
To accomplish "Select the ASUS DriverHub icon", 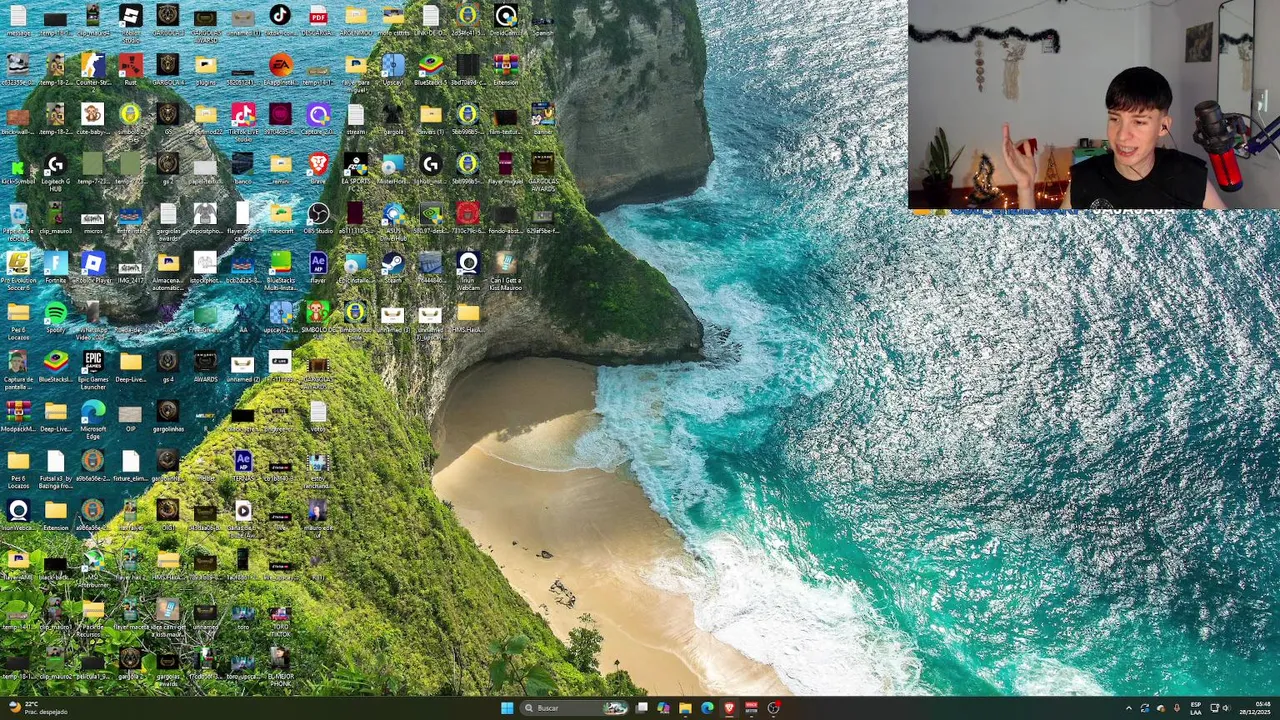I will click(393, 220).
